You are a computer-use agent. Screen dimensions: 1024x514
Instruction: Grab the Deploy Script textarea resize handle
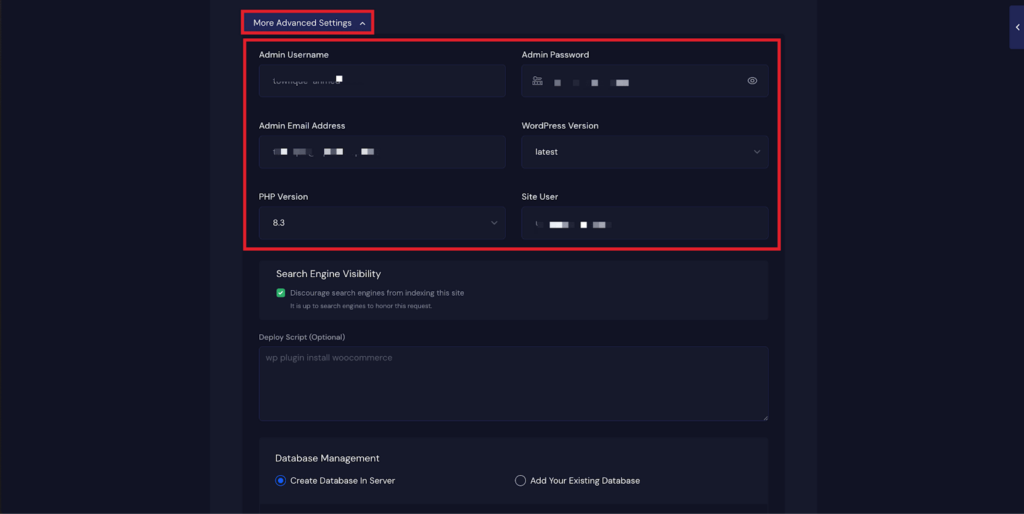click(x=764, y=417)
